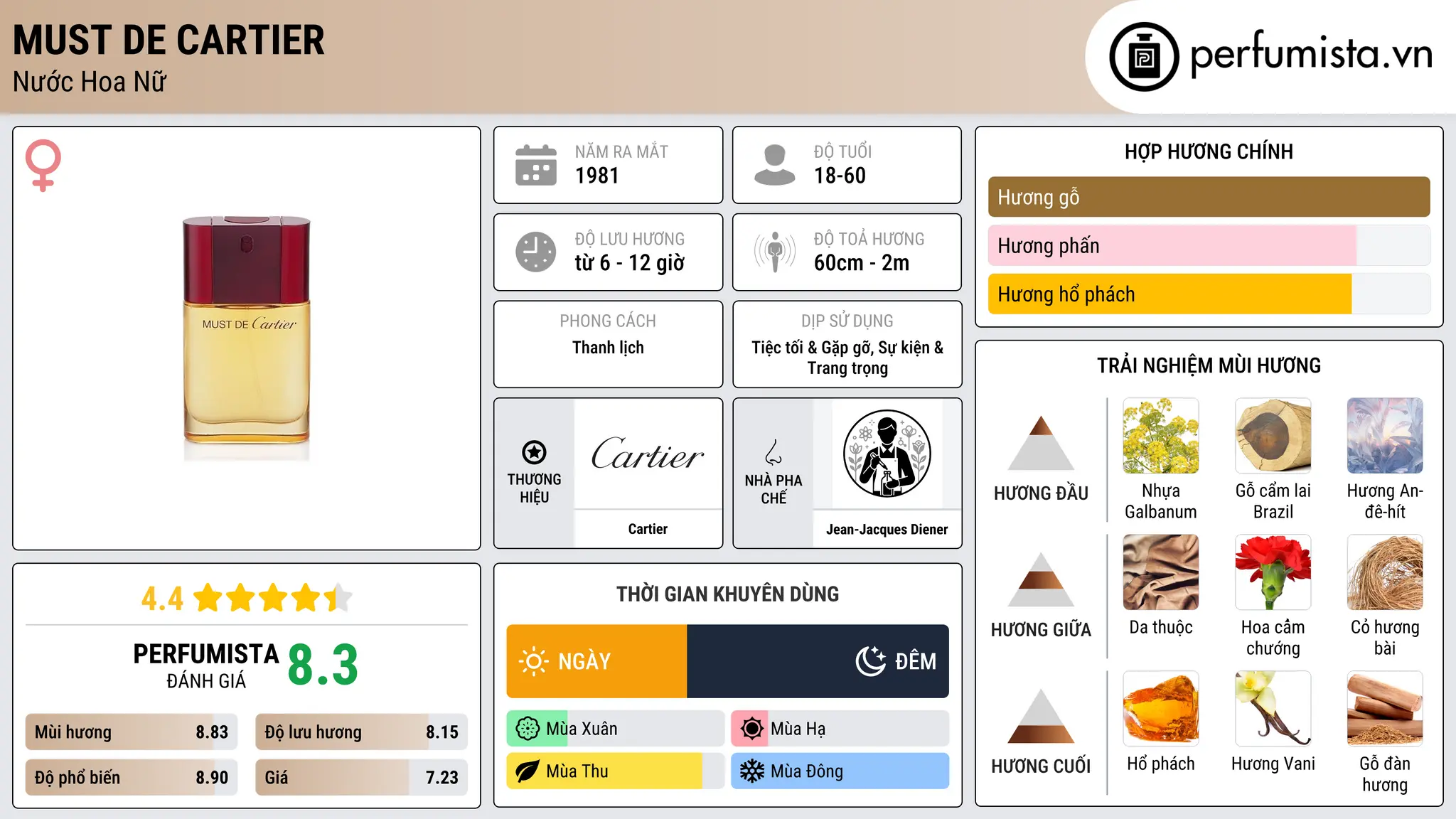This screenshot has width=1456, height=819.
Task: Open the Hoa cẩm chướng note image
Action: (1273, 572)
